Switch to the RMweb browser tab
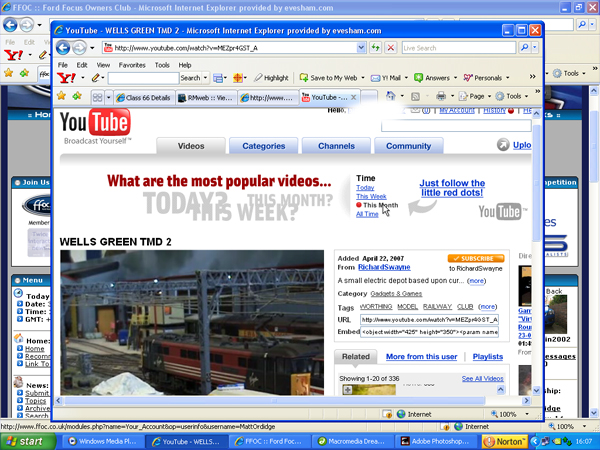The image size is (600, 450). [x=206, y=98]
